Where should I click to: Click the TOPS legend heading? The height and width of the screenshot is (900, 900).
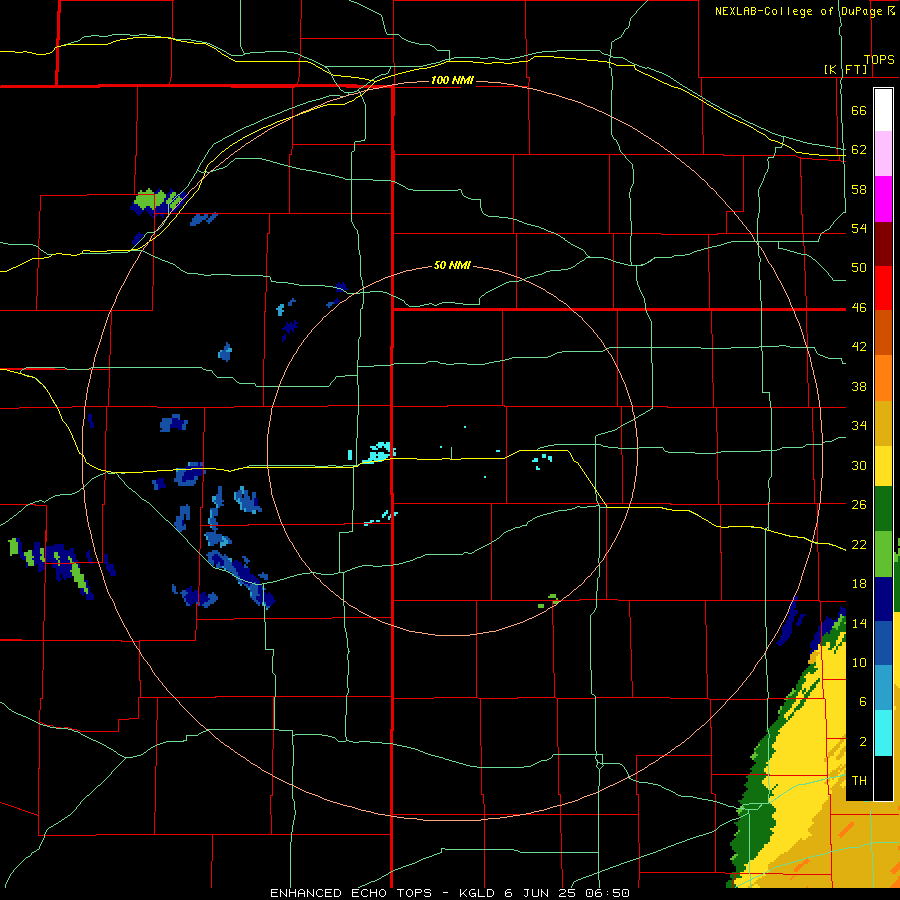[879, 60]
